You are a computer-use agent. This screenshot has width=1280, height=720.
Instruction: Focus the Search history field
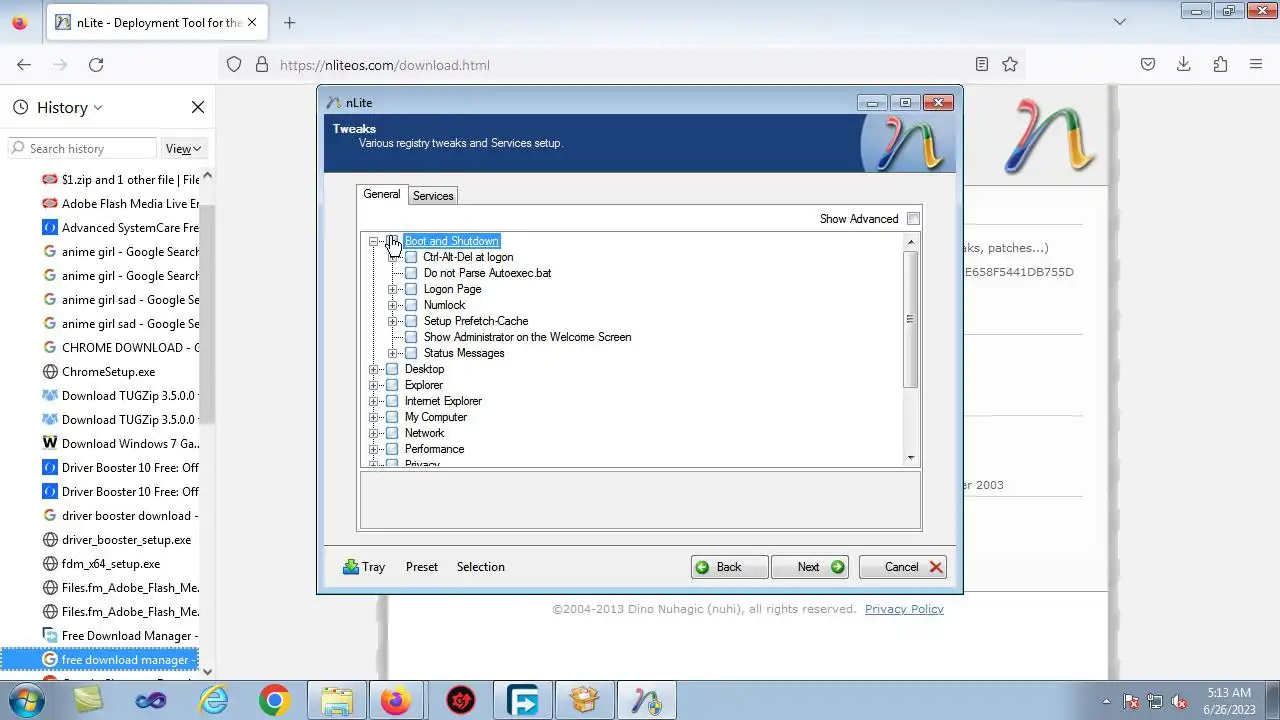pos(82,148)
